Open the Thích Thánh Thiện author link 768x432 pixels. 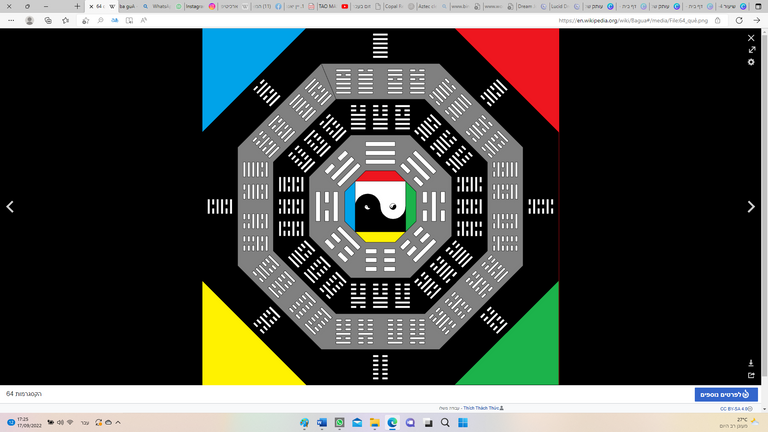pyautogui.click(x=482, y=409)
